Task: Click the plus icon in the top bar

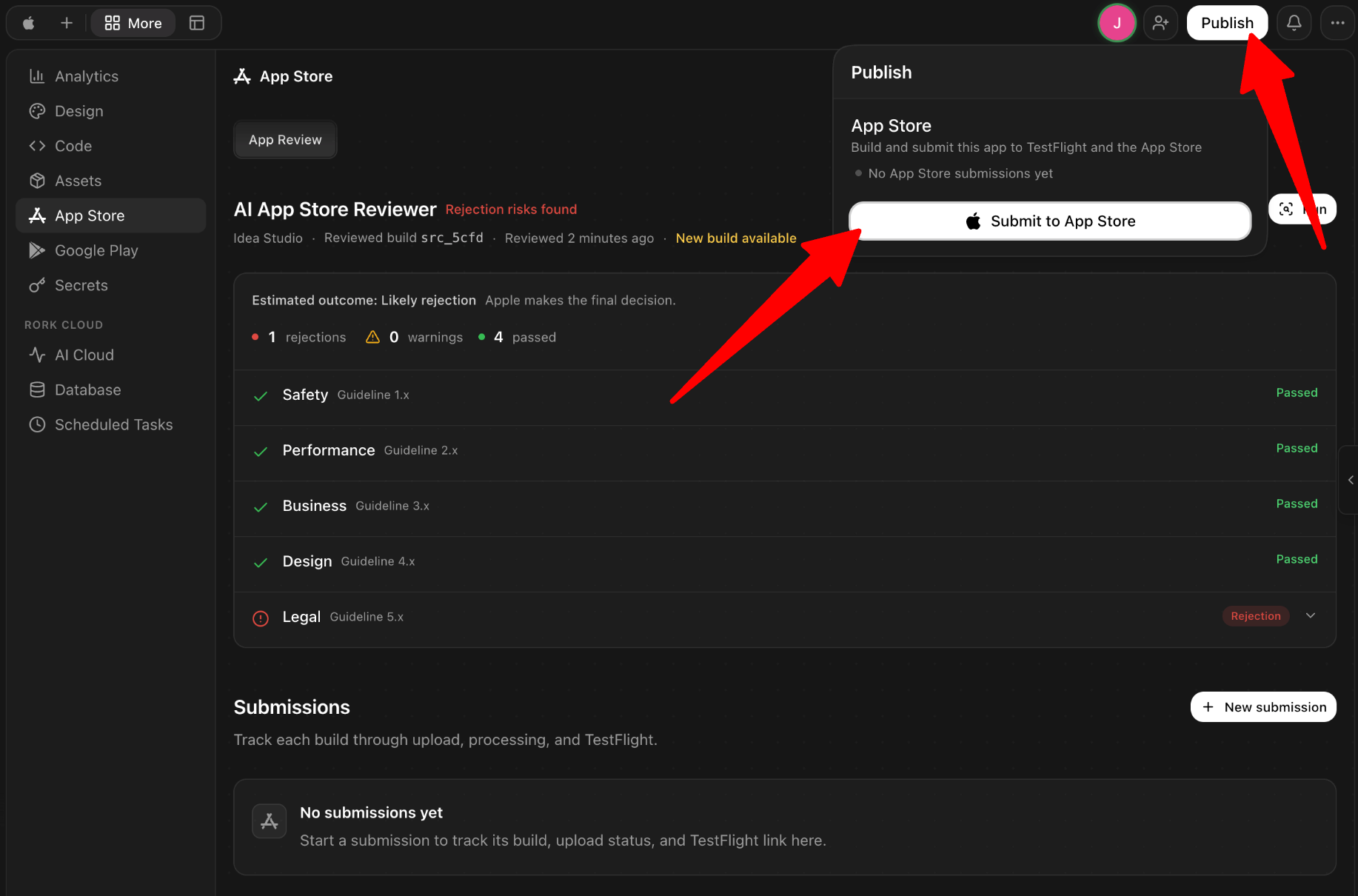Action: 67,23
